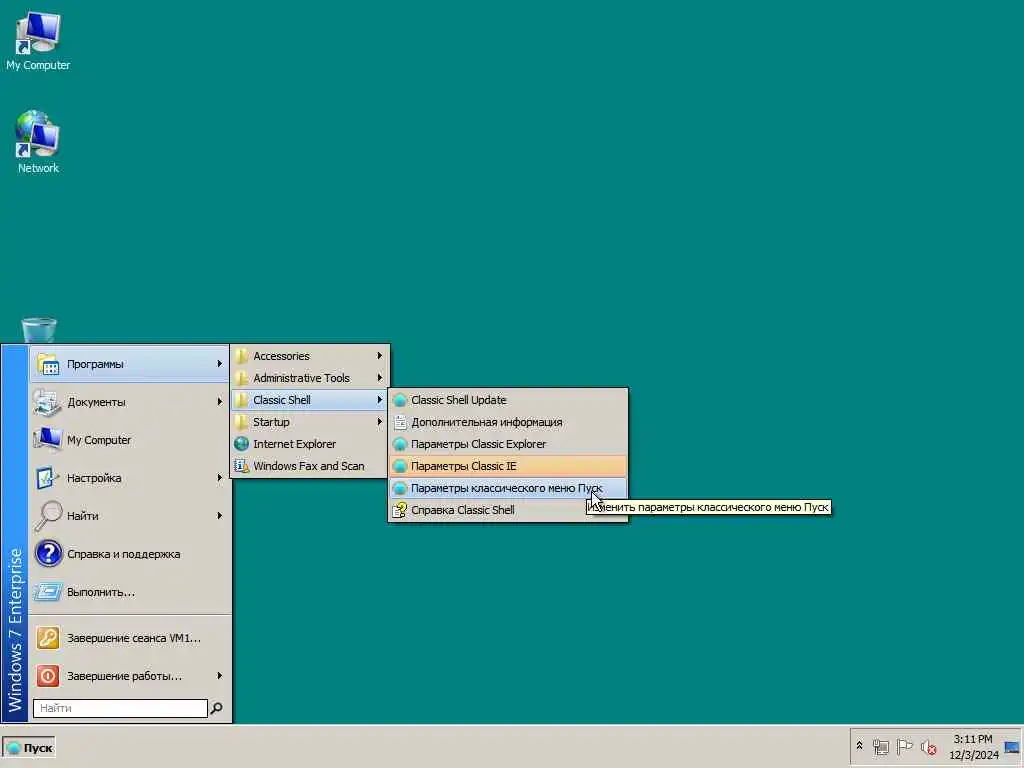
Task: Click the Документы icon in Start menu
Action: click(48, 402)
